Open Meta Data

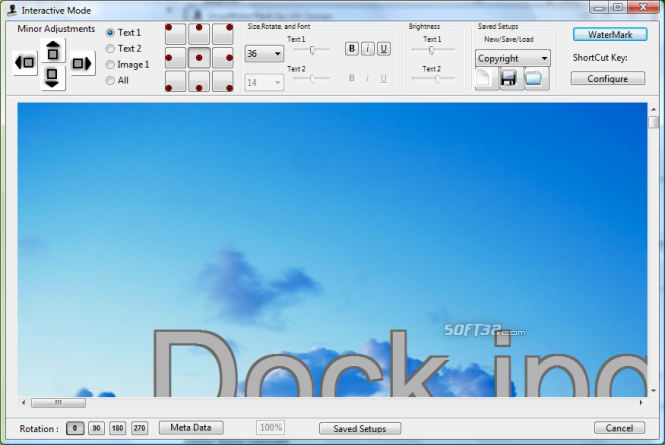191,428
